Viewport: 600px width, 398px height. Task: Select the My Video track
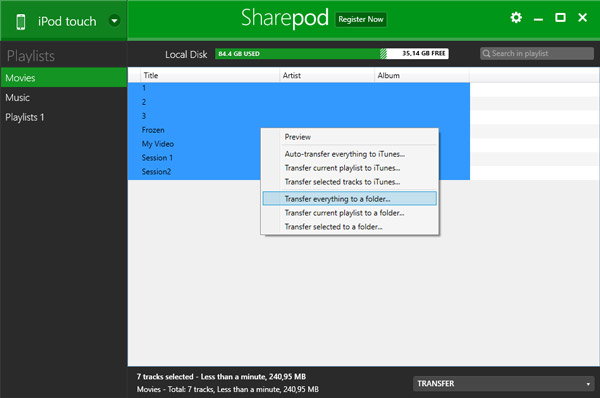click(x=194, y=144)
